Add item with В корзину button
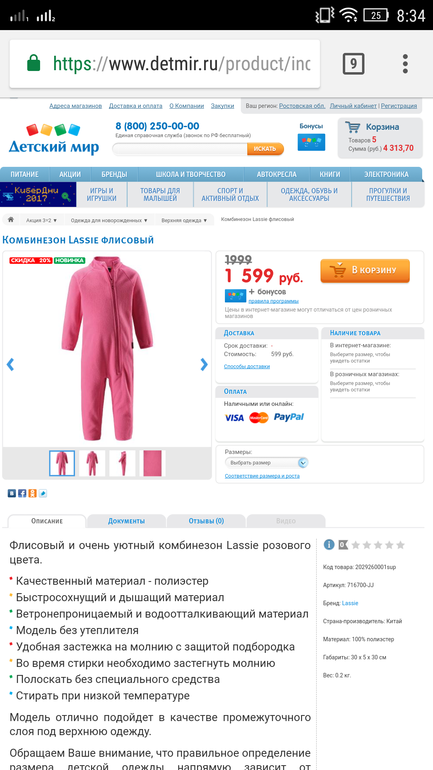The image size is (433, 770). tap(365, 271)
